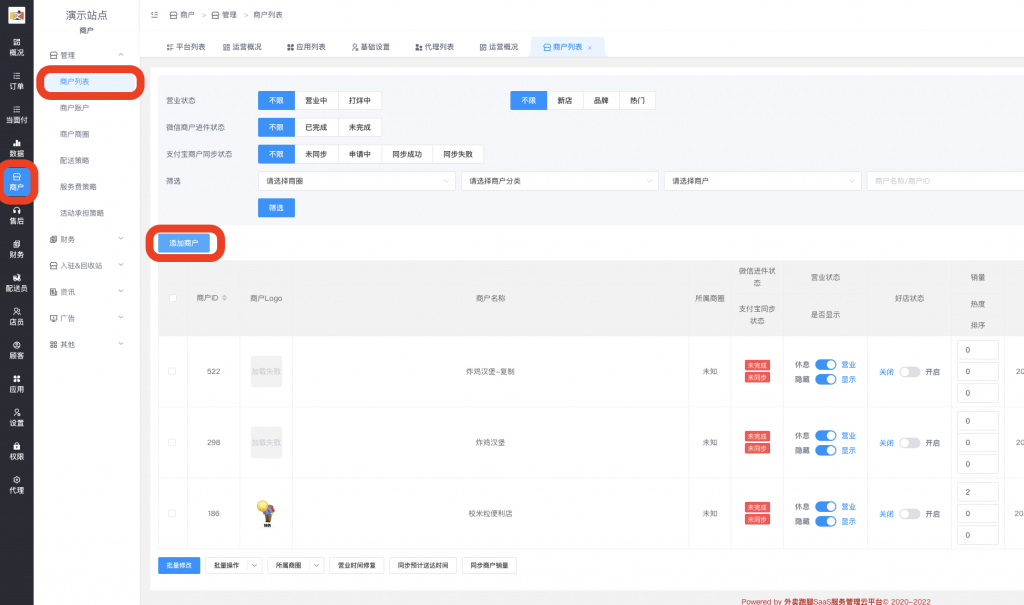The height and width of the screenshot is (605, 1024).
Task: Open the 请选择商户分类 dropdown
Action: (559, 181)
